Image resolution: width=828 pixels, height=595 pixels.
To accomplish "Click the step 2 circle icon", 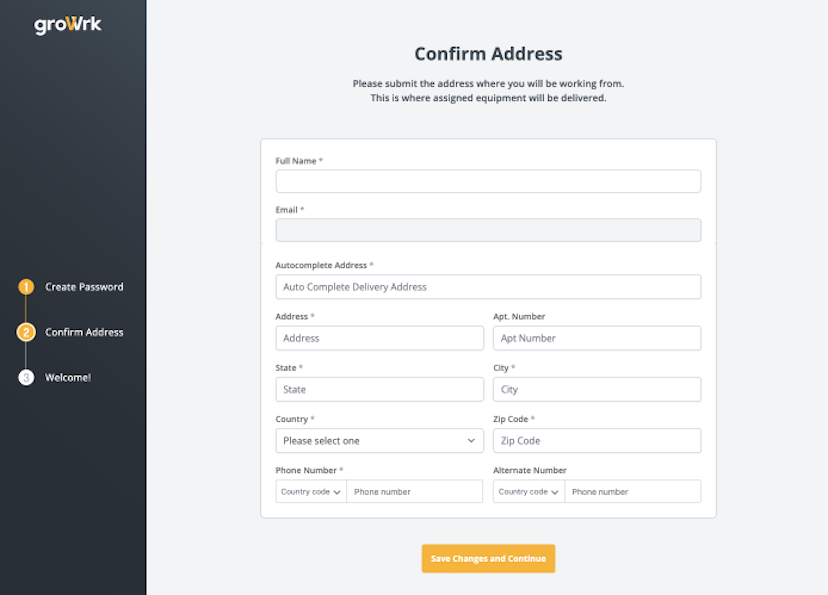I will click(26, 332).
